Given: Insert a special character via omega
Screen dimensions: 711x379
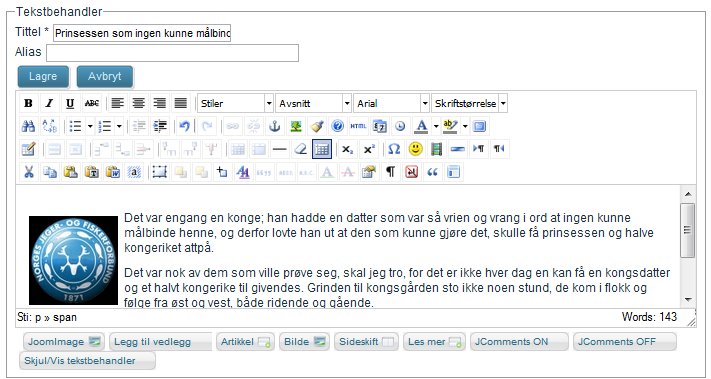Looking at the screenshot, I should (394, 149).
